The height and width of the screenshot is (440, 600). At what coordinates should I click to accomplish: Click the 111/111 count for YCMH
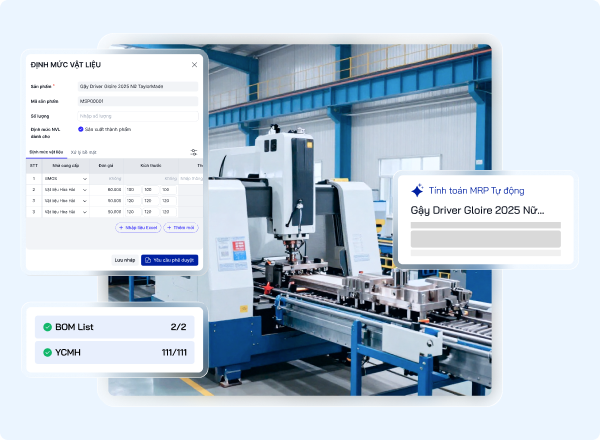point(174,352)
